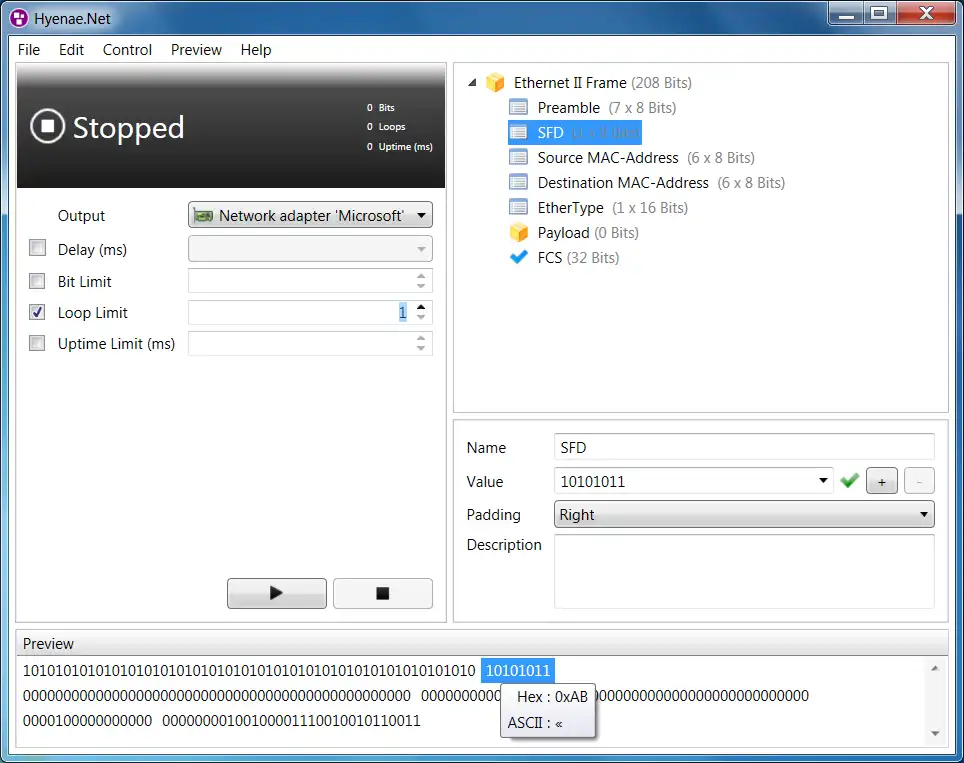Minimize the Hyenae.Net window
Screen dimensions: 964x763
coord(847,14)
